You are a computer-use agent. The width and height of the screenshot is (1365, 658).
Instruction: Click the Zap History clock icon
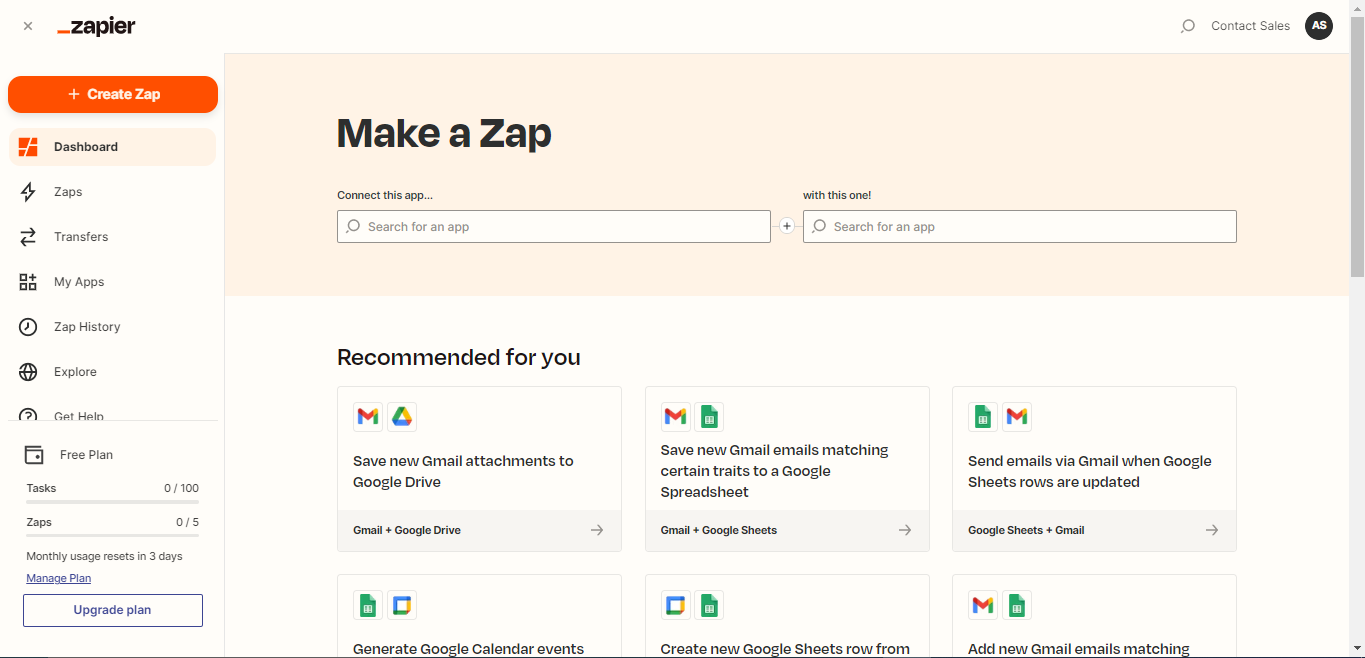(x=28, y=327)
